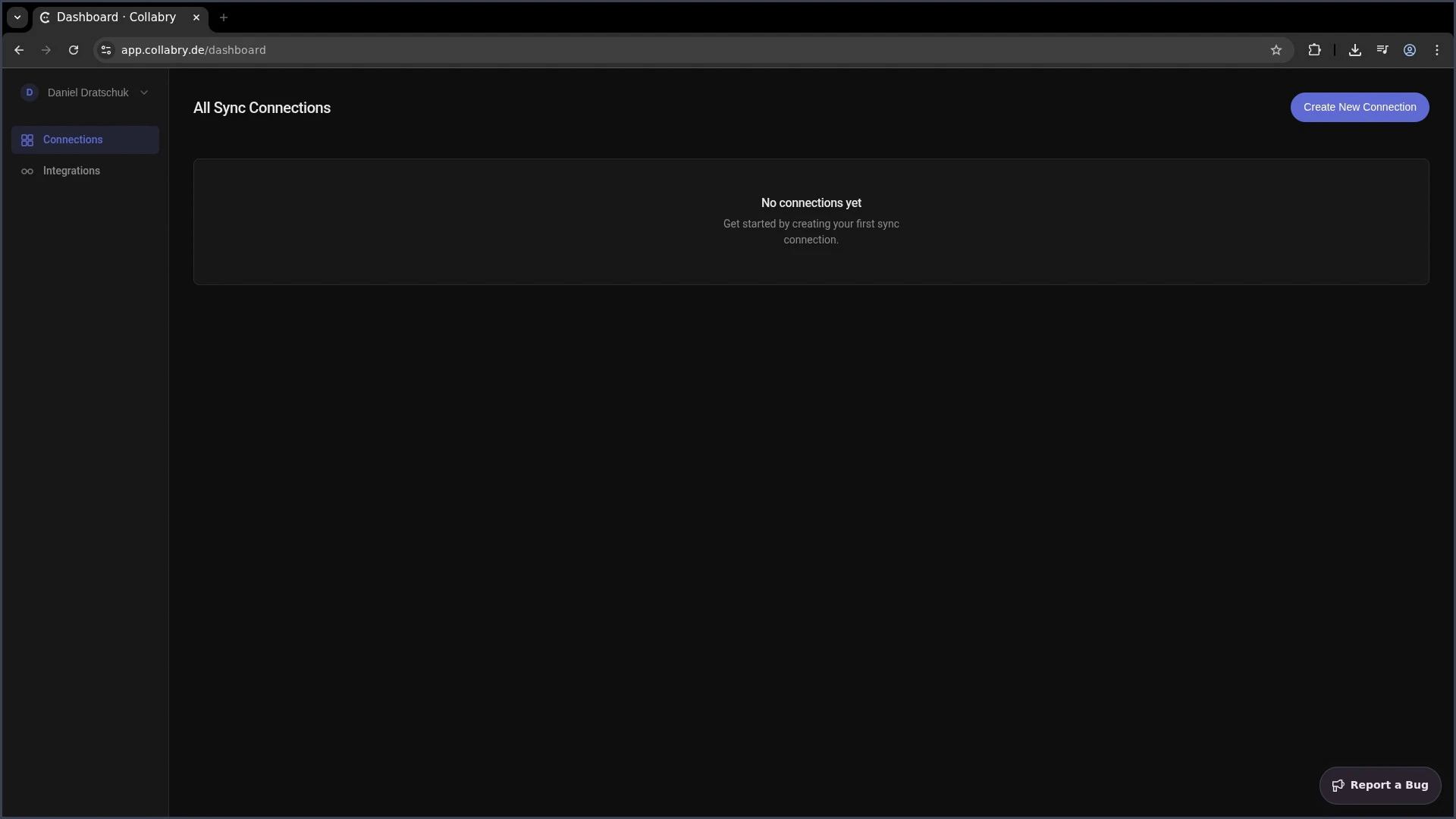
Task: Go back to the previous page
Action: (19, 50)
